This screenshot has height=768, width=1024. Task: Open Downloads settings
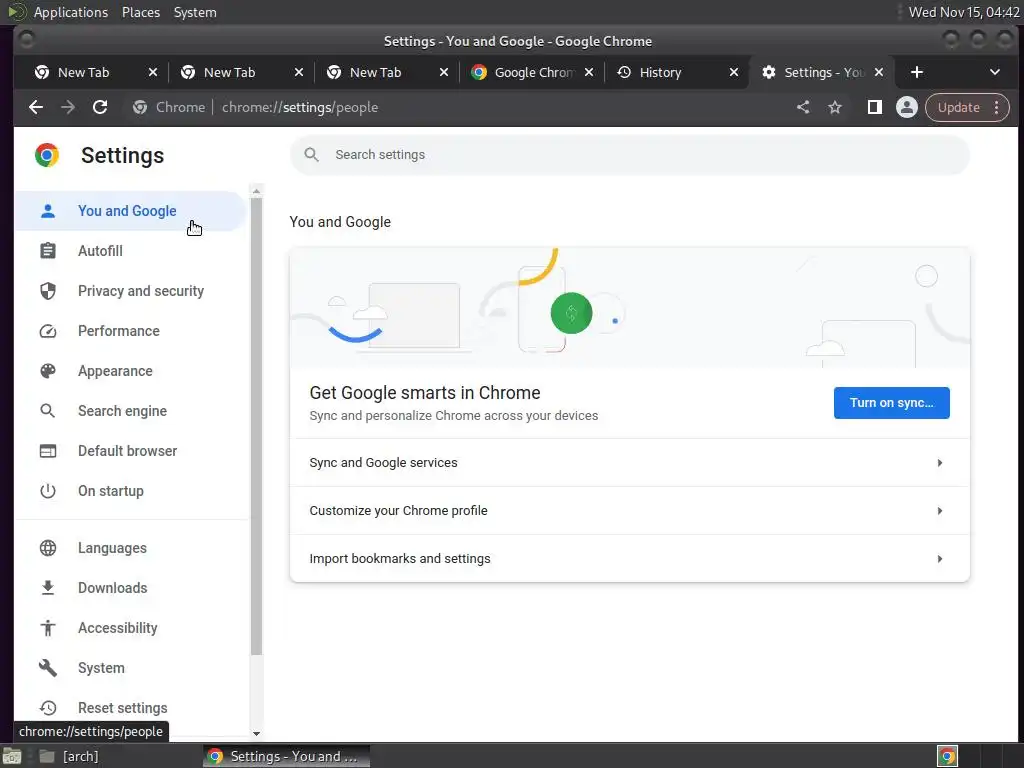pos(130,588)
